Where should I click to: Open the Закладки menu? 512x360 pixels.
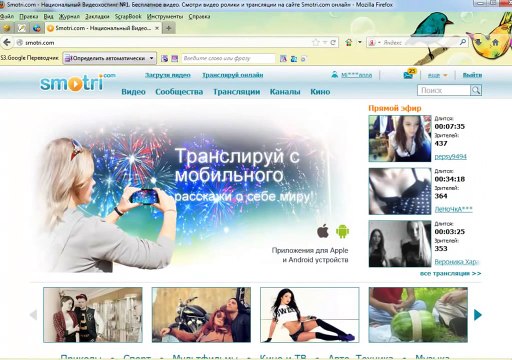point(97,16)
